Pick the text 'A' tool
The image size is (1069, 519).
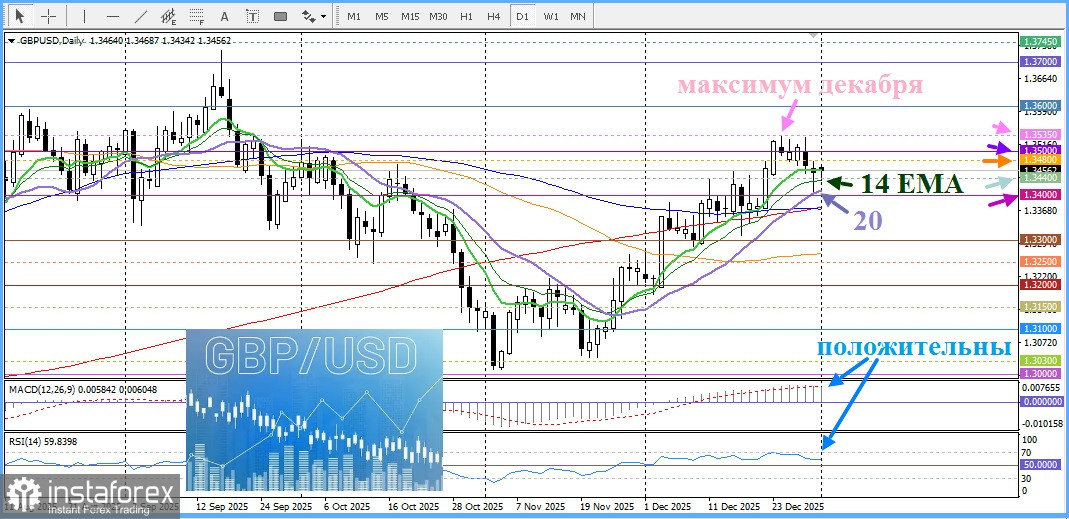225,16
